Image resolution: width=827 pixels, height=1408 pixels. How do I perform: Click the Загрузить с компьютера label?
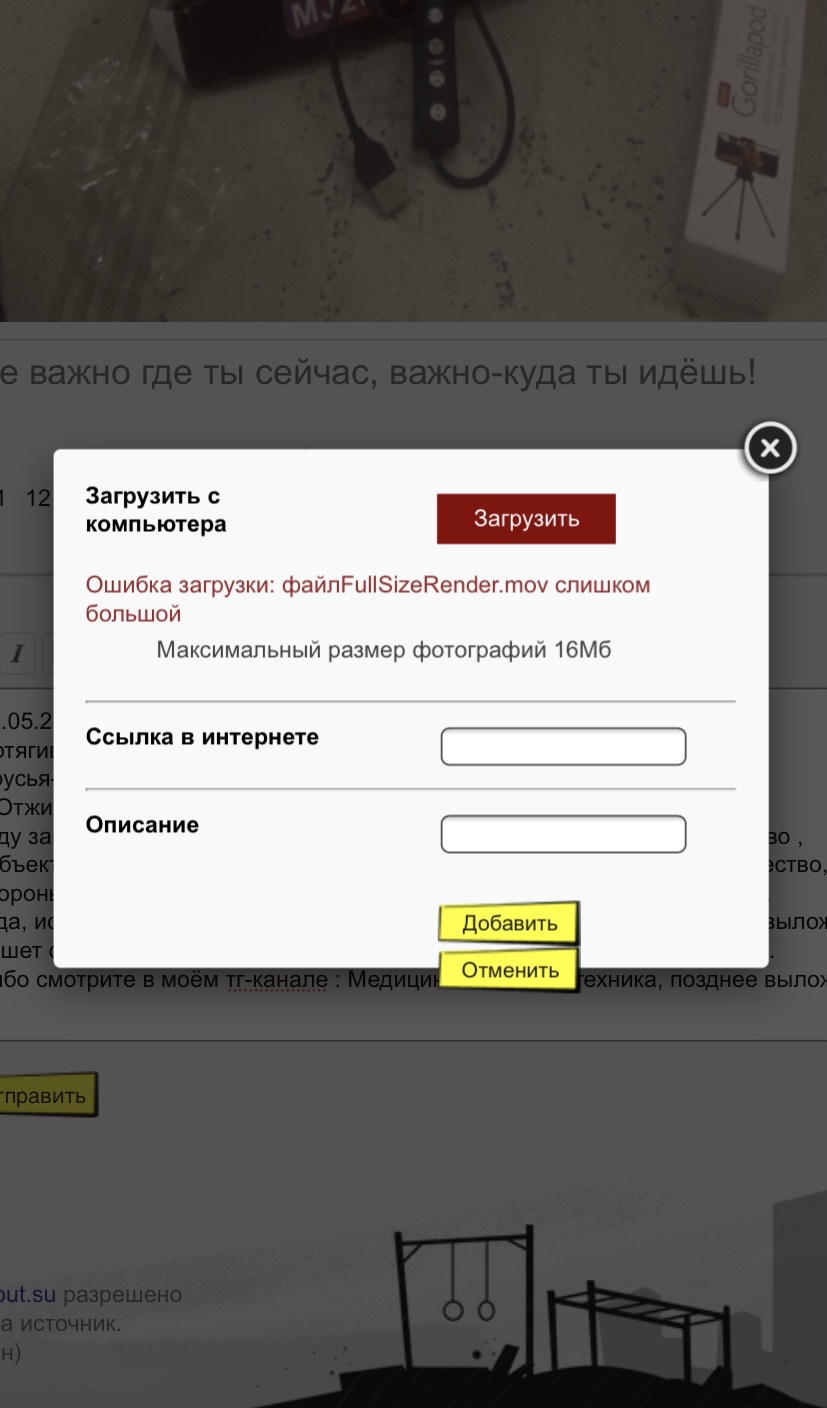click(155, 510)
